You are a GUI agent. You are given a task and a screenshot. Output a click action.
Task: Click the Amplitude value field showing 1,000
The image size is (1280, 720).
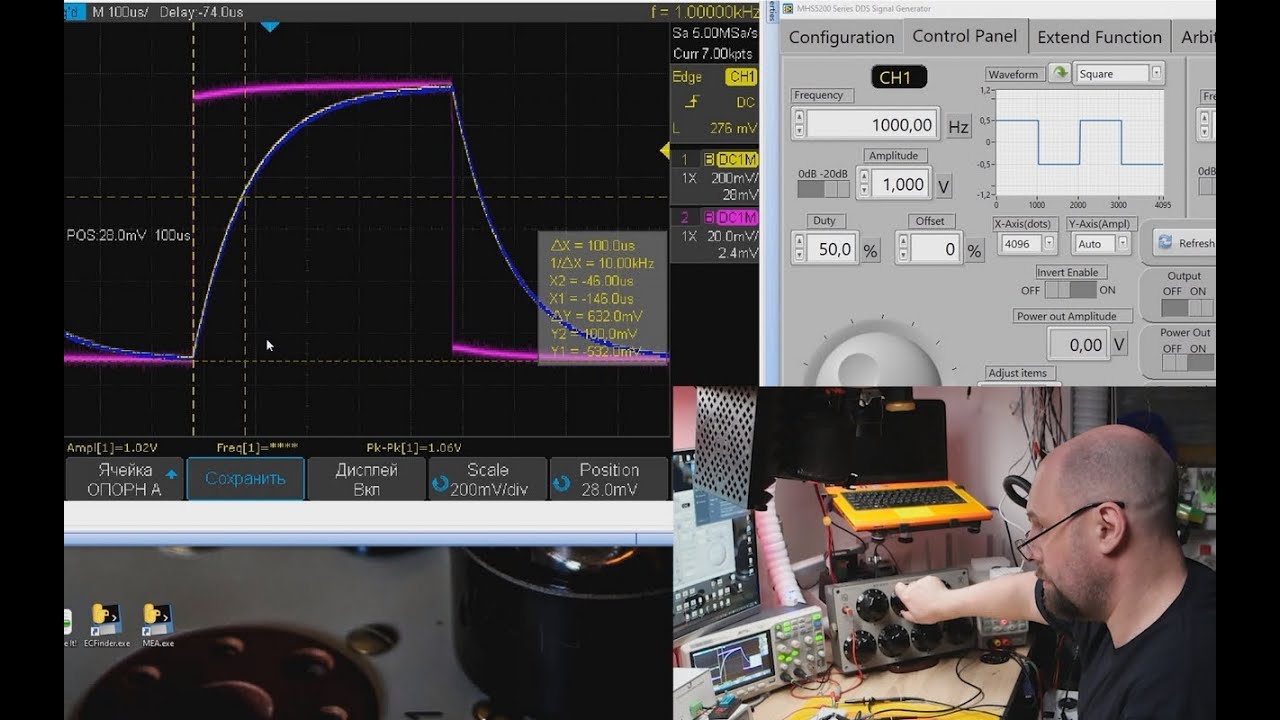(901, 184)
